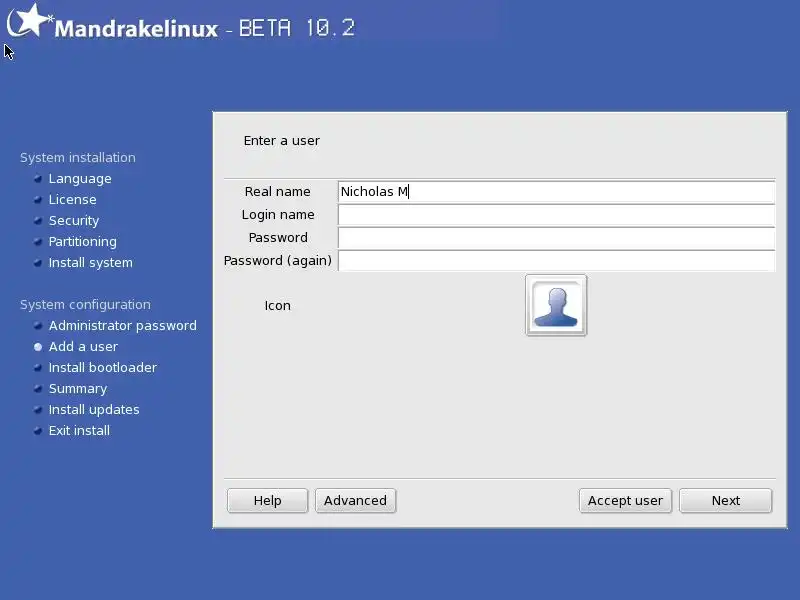Screen dimensions: 800x600
Task: Click the Real name label
Action: (278, 191)
